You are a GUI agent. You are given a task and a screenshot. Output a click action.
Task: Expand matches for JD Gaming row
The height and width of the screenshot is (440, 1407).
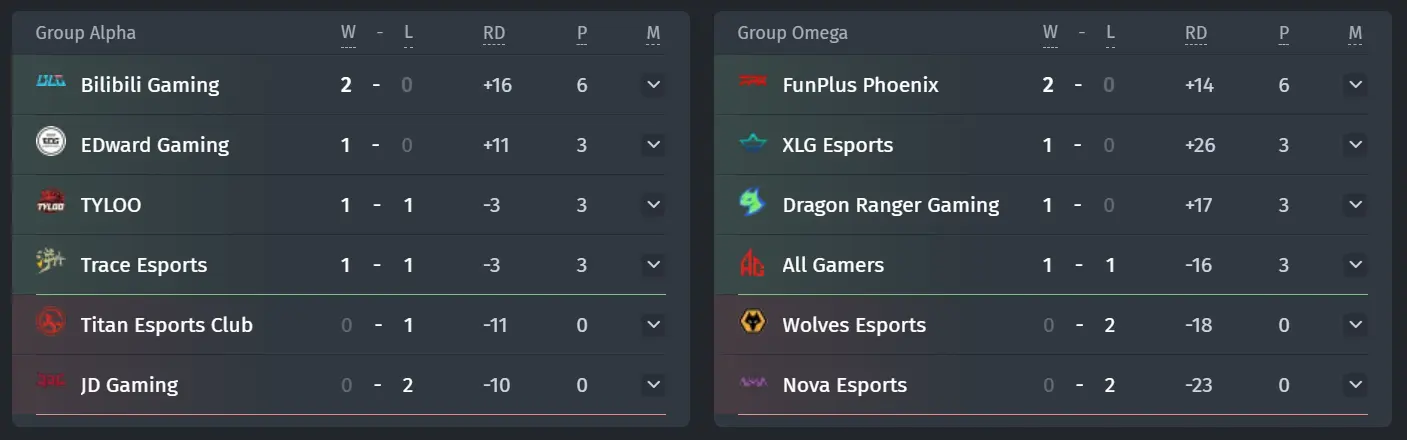(654, 385)
